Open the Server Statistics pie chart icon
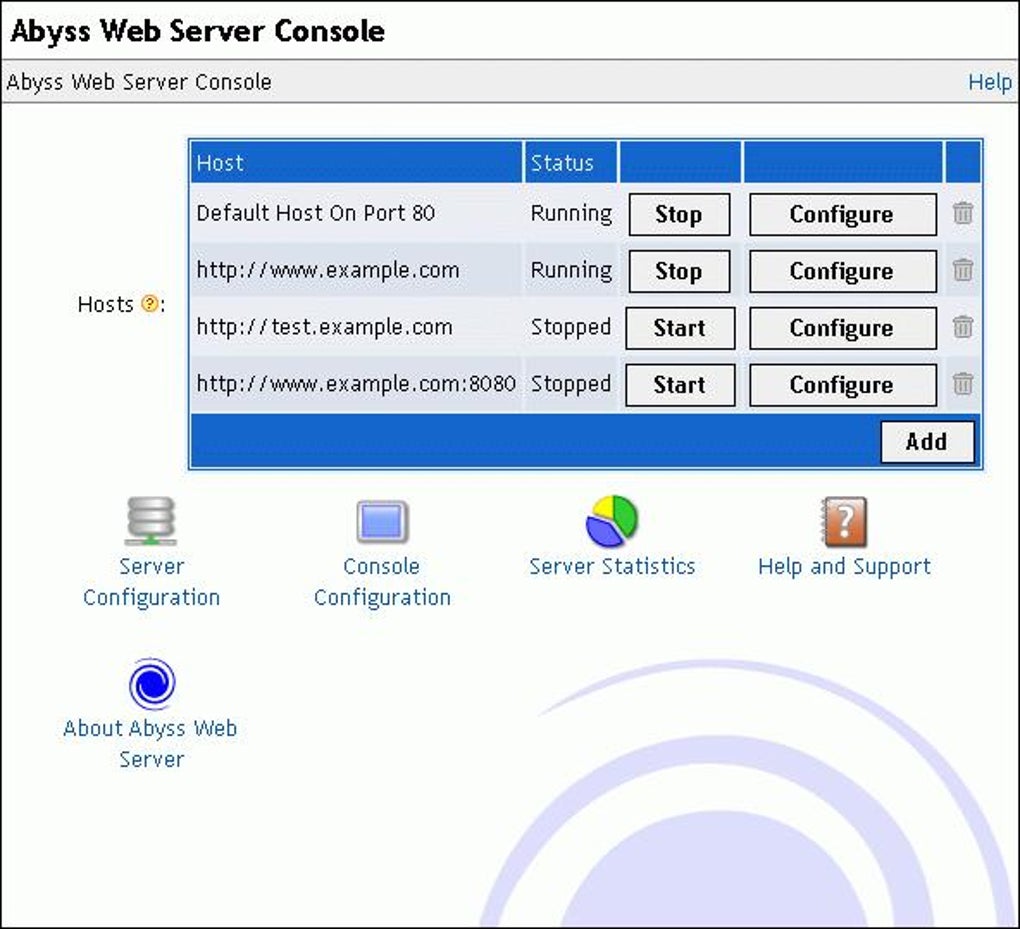 pyautogui.click(x=612, y=521)
